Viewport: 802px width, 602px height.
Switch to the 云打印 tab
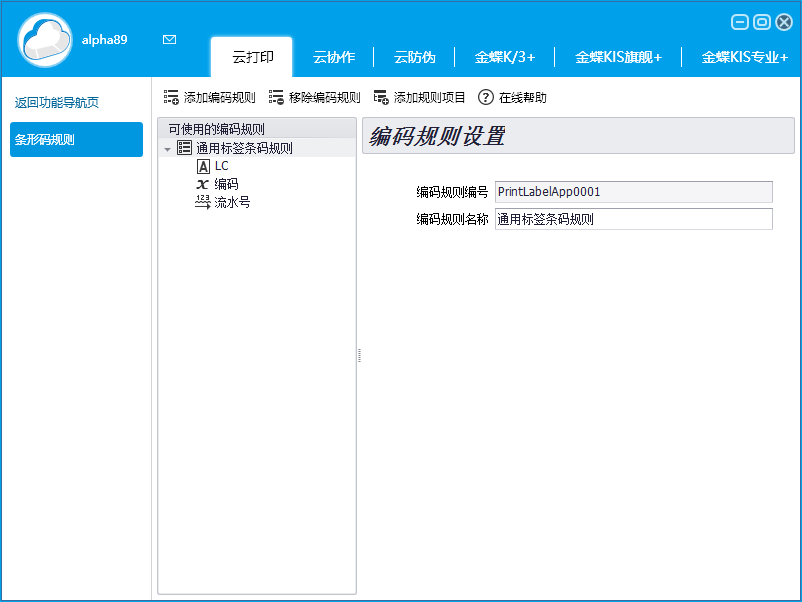[x=252, y=57]
